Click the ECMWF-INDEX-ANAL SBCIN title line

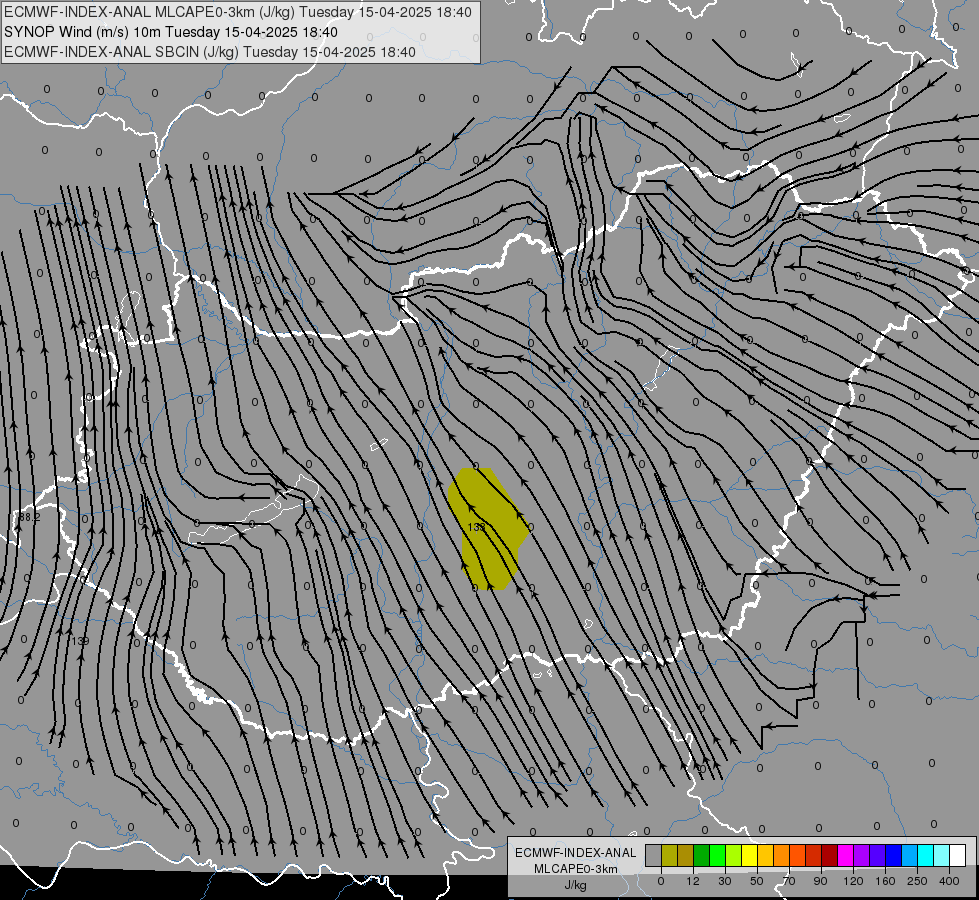coord(210,52)
